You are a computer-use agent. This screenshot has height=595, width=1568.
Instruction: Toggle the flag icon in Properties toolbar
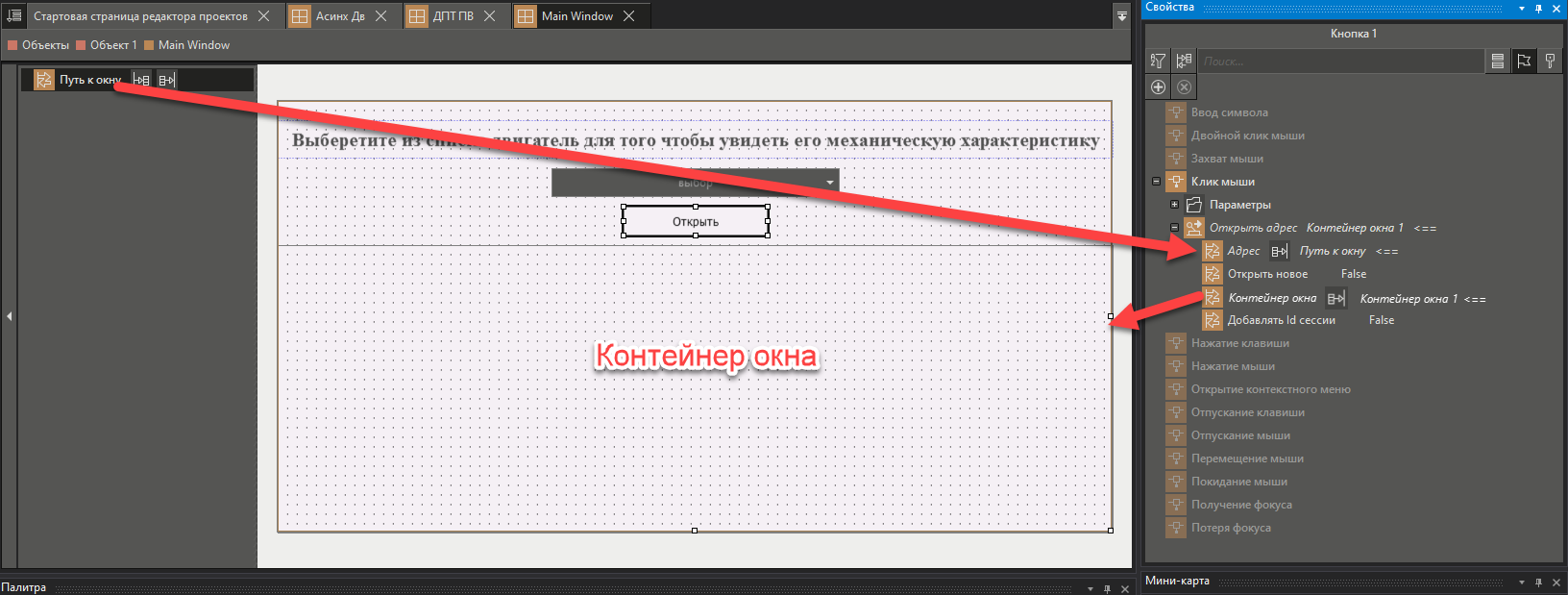coord(1524,61)
